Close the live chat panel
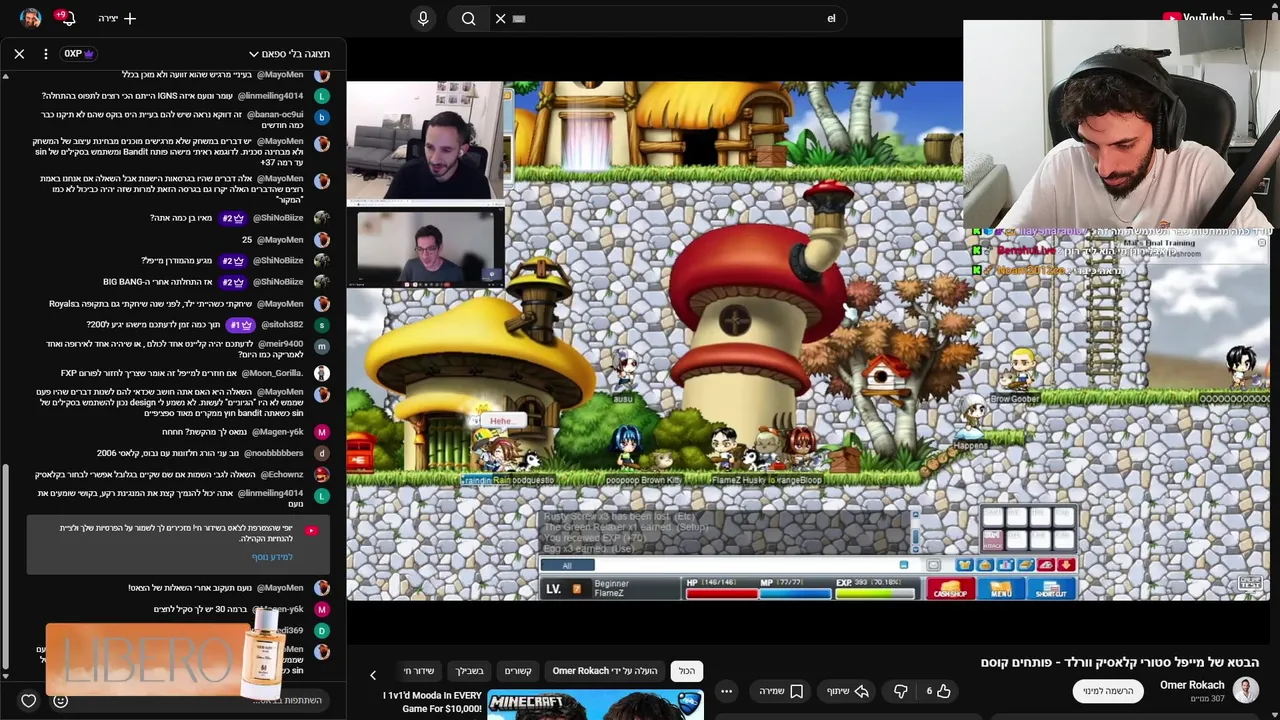 pos(19,53)
